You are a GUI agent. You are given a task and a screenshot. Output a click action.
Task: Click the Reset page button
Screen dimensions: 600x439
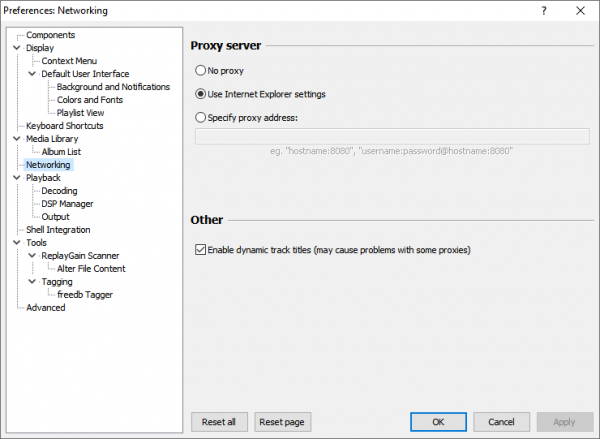pos(282,422)
